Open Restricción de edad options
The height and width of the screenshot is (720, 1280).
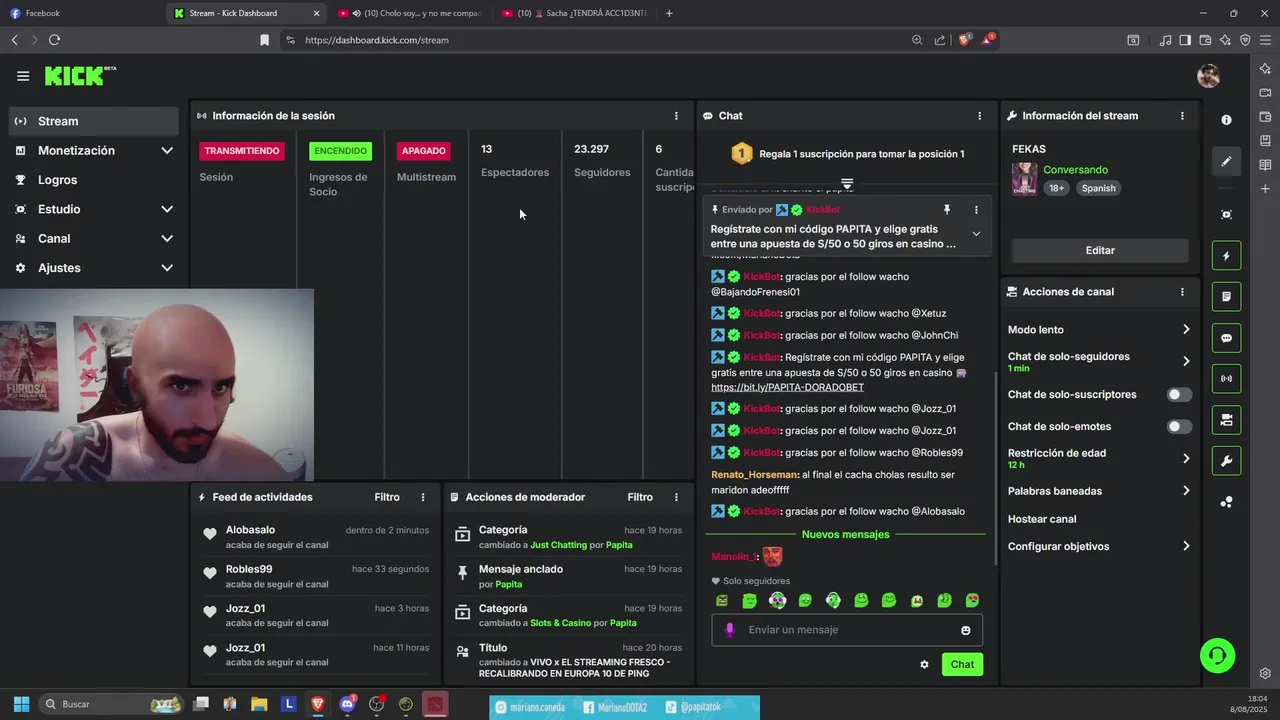point(1099,458)
